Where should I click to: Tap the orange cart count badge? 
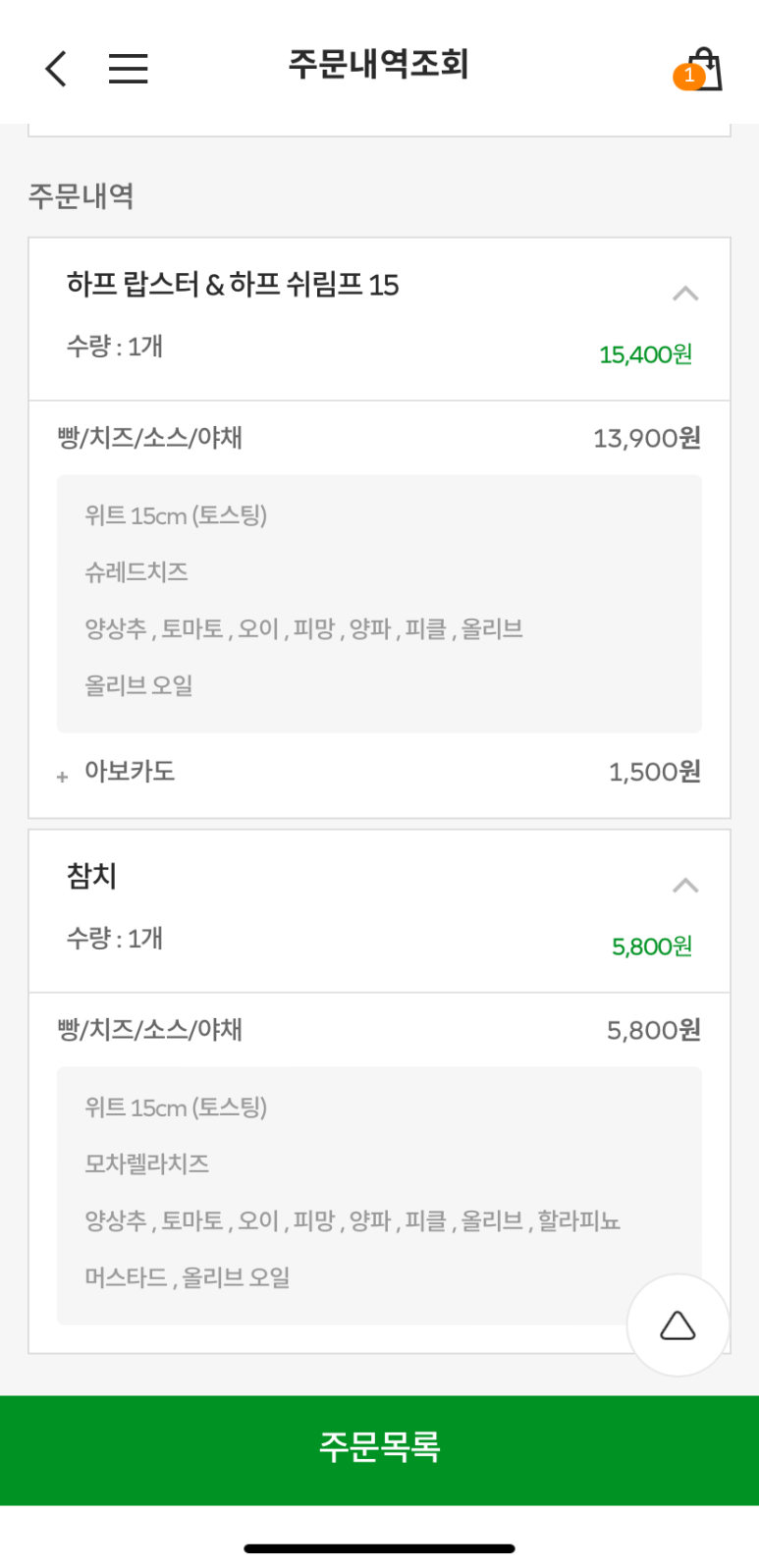click(688, 76)
